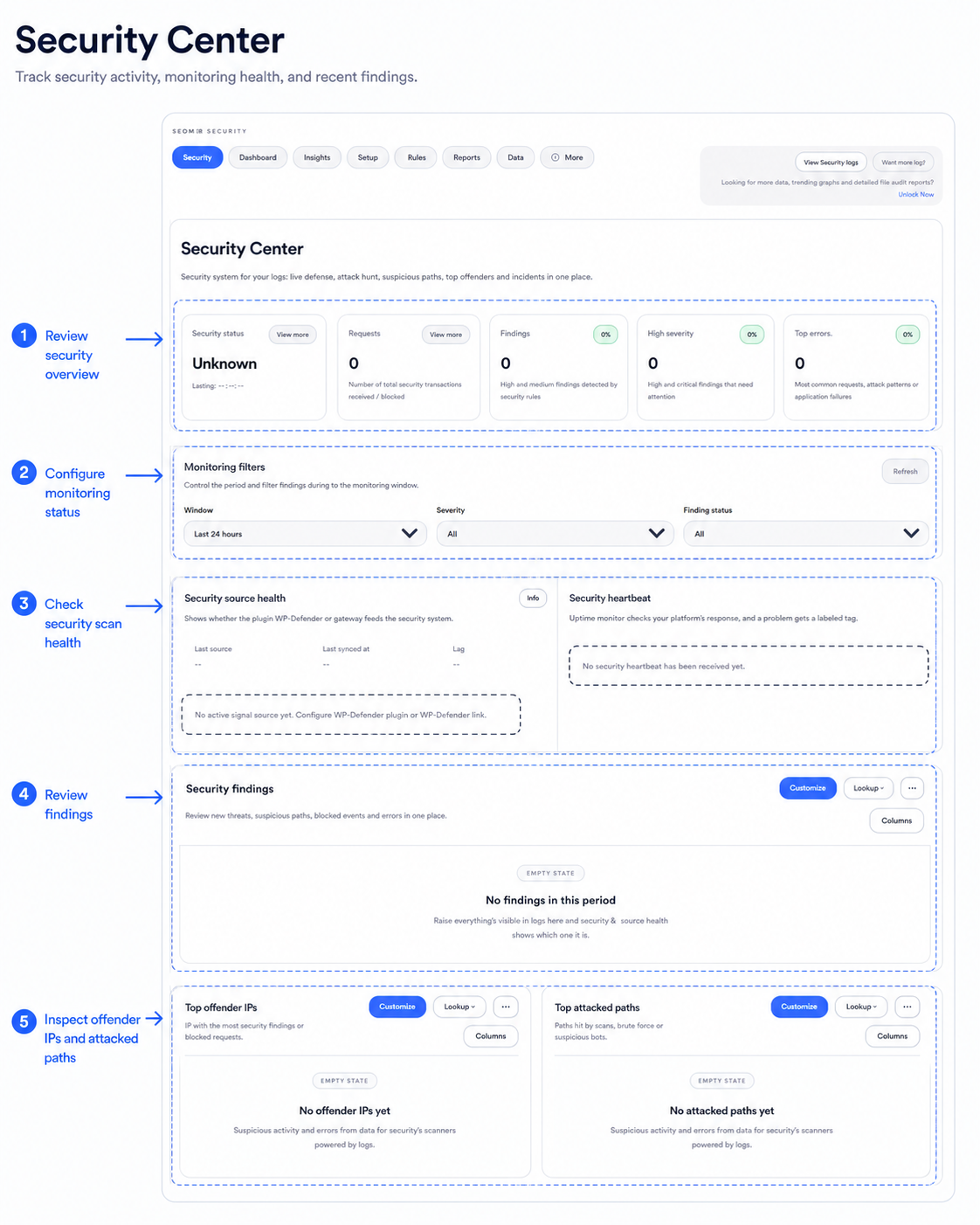Go to the Setup tab
The image size is (980, 1225).
point(368,157)
